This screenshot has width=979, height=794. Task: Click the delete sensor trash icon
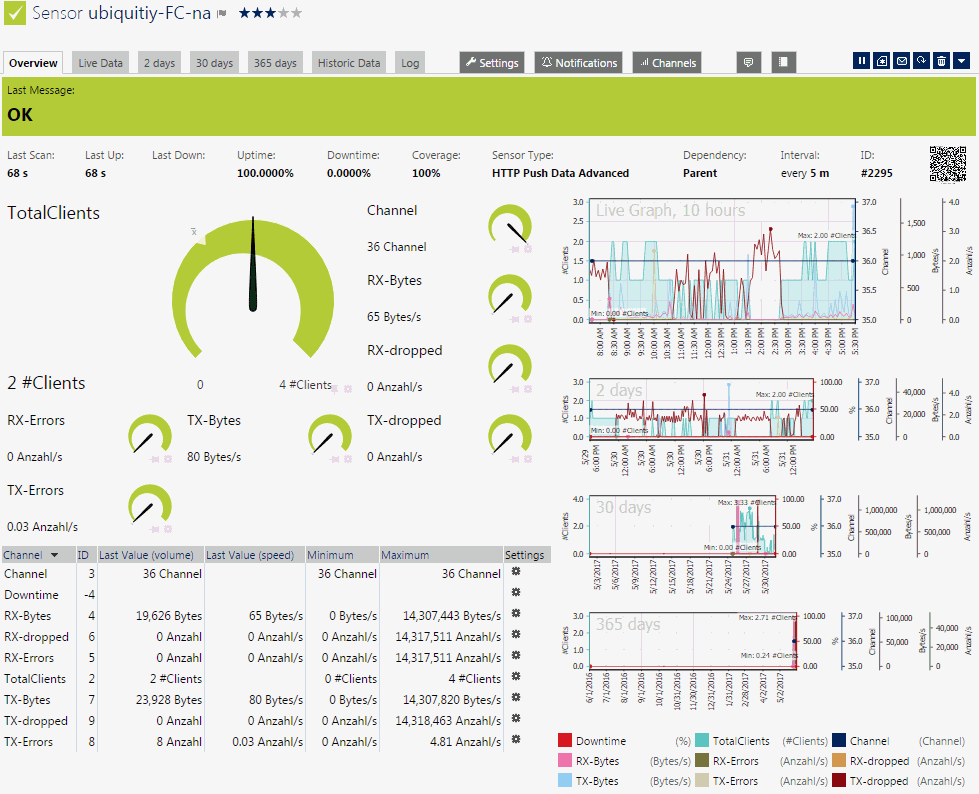tap(942, 61)
